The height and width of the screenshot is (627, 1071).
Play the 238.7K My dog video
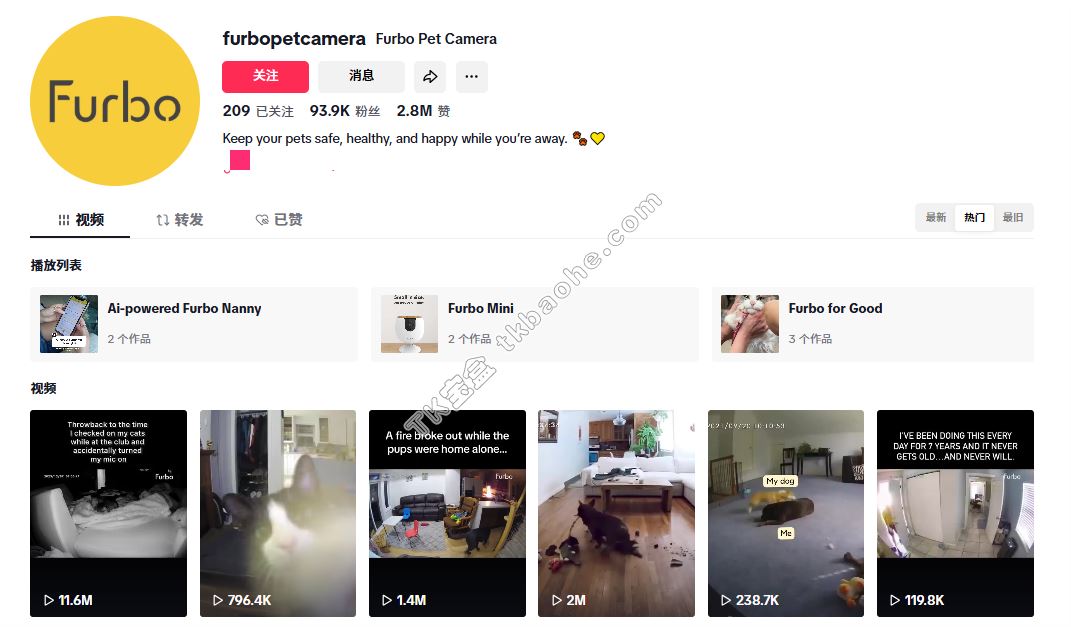785,514
